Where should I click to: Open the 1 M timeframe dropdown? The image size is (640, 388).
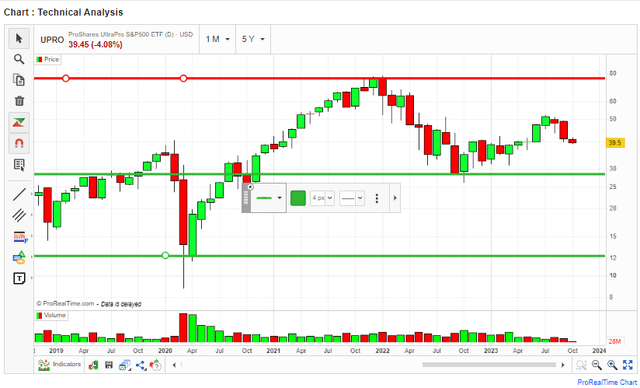[218, 39]
